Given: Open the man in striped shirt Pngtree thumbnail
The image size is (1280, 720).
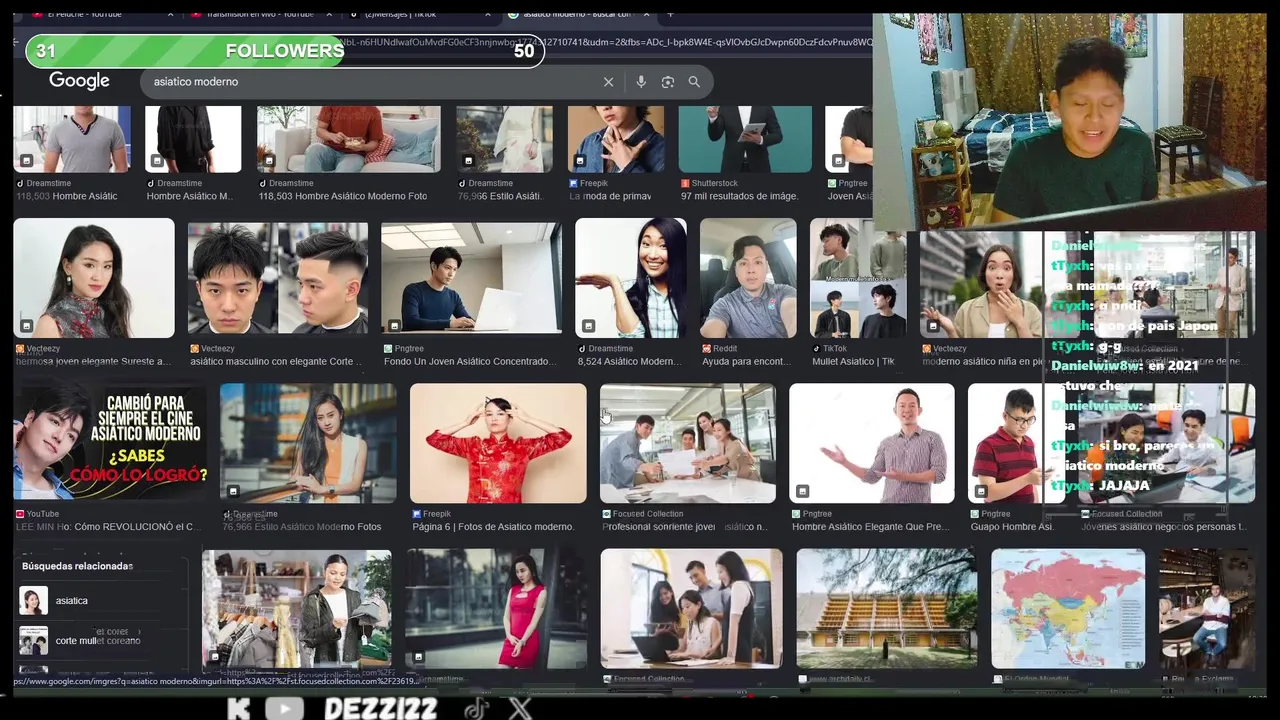Looking at the screenshot, I should (x=872, y=443).
